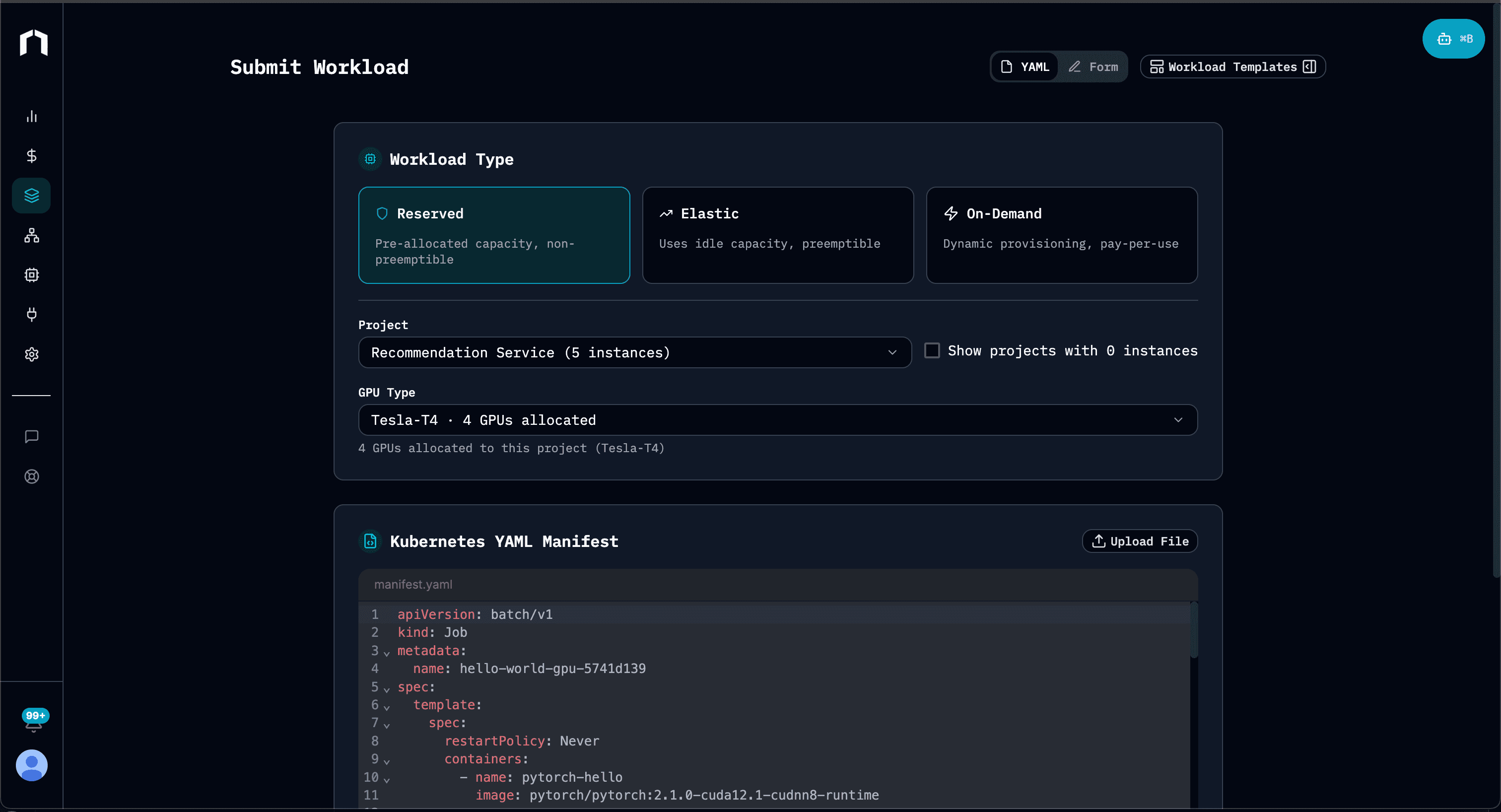Collapse the metadata block in the YAML editor
This screenshot has height=812, width=1501.
386,651
